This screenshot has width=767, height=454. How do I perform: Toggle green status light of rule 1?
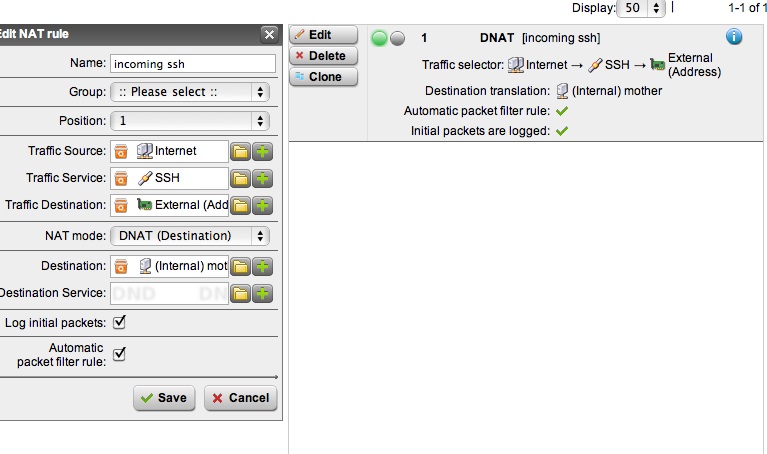coord(379,38)
